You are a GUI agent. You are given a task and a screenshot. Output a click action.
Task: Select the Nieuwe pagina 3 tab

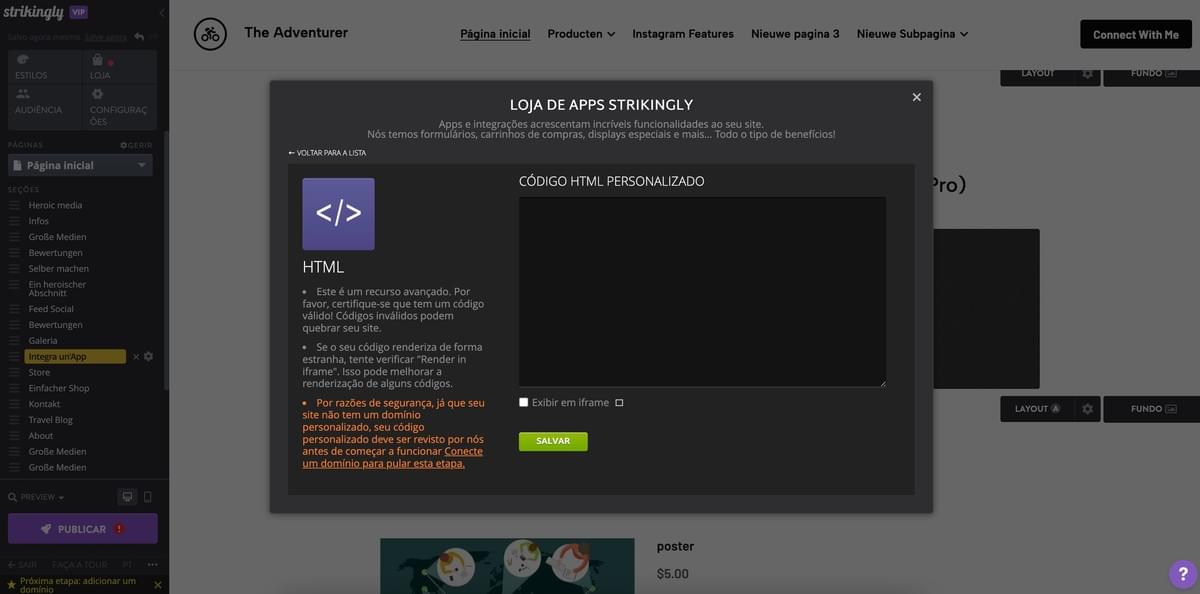pyautogui.click(x=795, y=31)
